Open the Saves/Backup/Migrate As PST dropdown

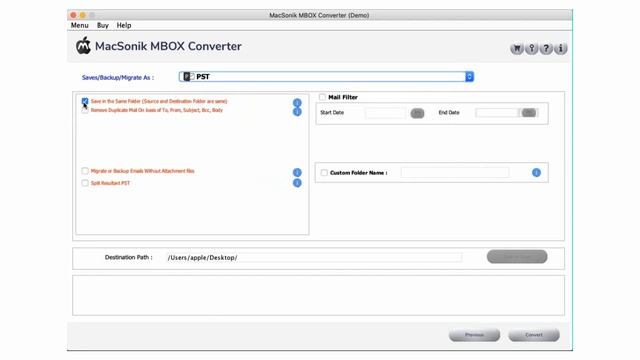pos(326,77)
